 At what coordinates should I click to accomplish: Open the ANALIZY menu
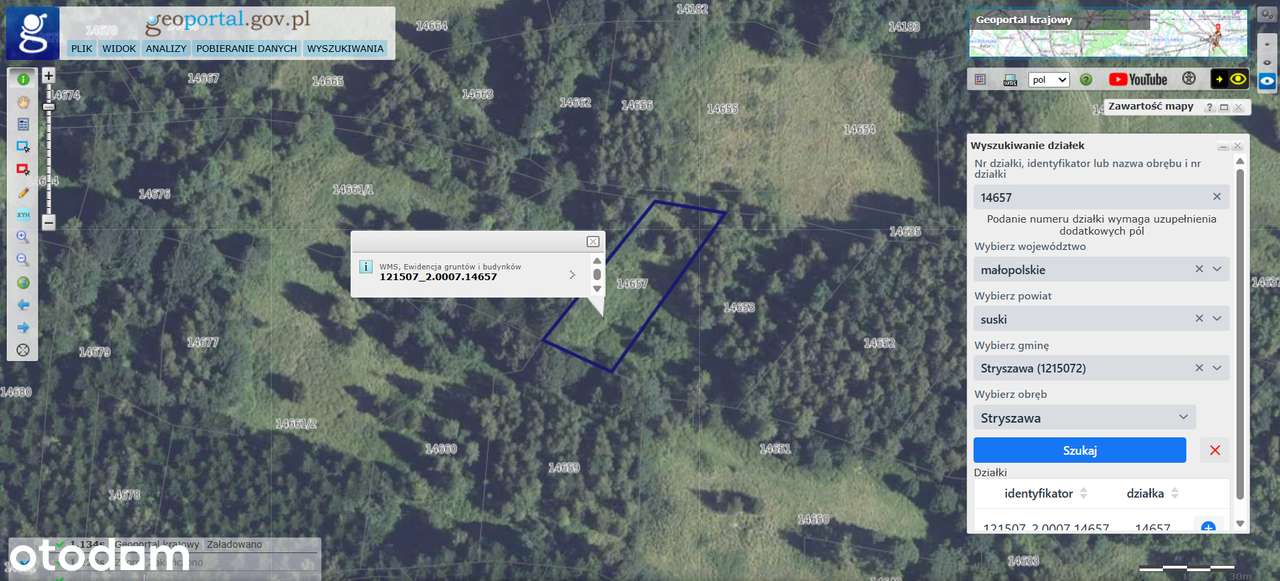pos(165,48)
